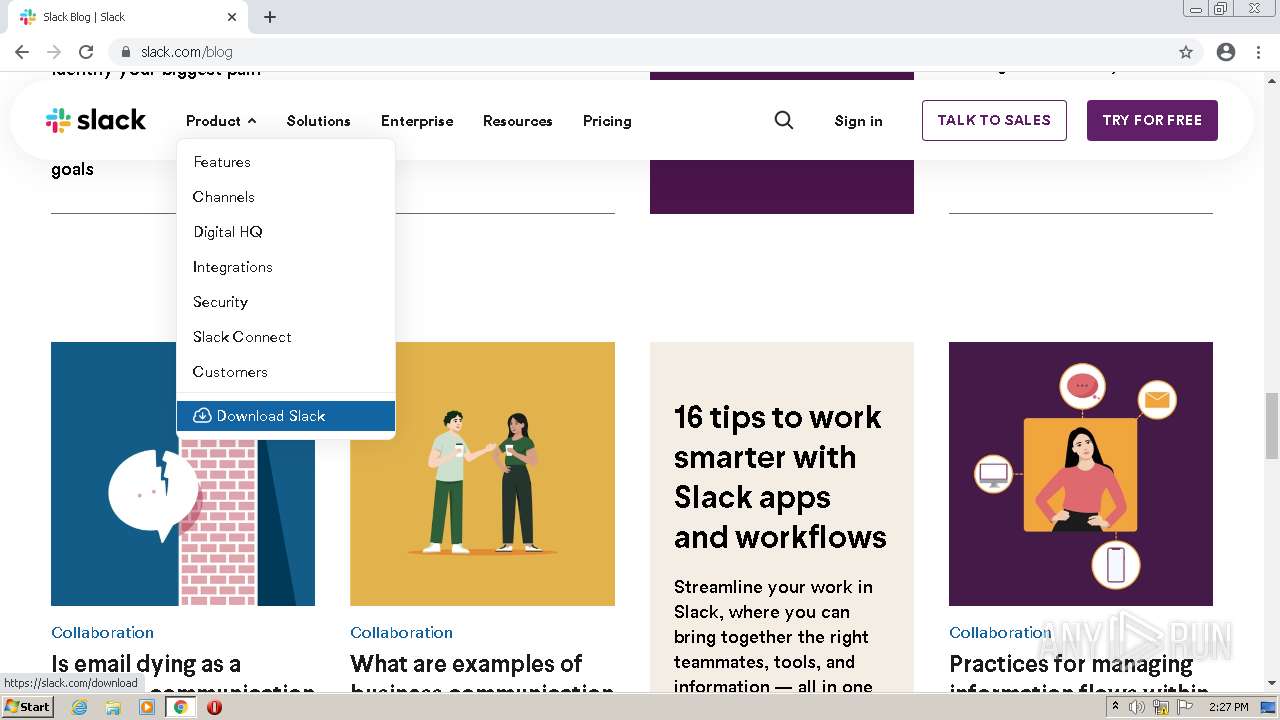Open the search magnifier icon
This screenshot has width=1280, height=720.
point(784,120)
